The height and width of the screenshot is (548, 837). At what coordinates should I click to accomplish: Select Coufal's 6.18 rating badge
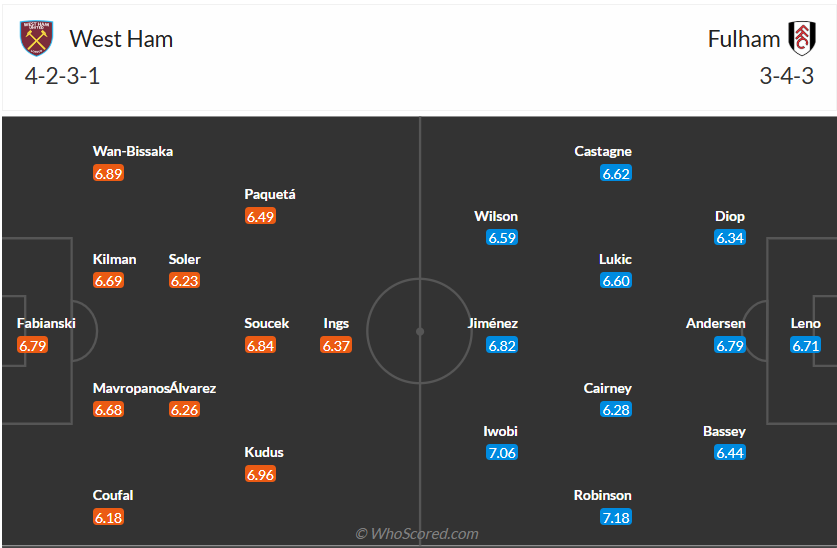coord(108,517)
